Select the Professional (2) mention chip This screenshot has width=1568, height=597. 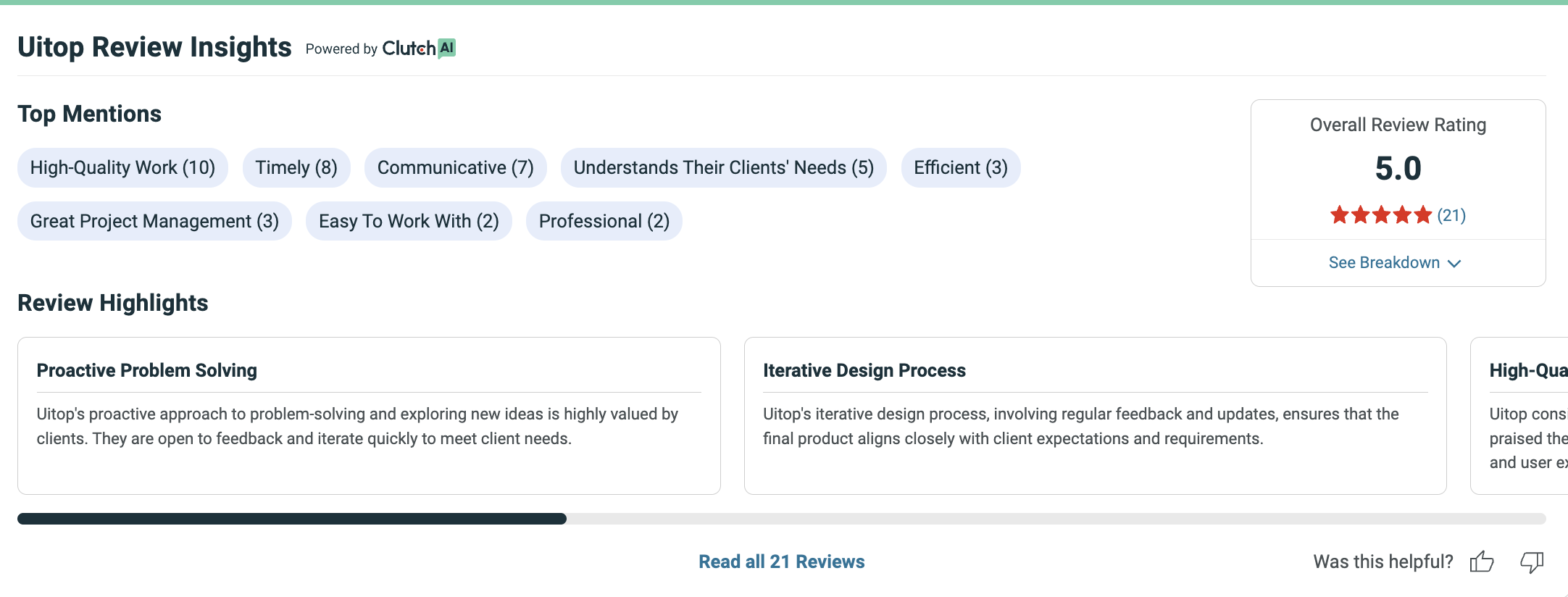(604, 221)
